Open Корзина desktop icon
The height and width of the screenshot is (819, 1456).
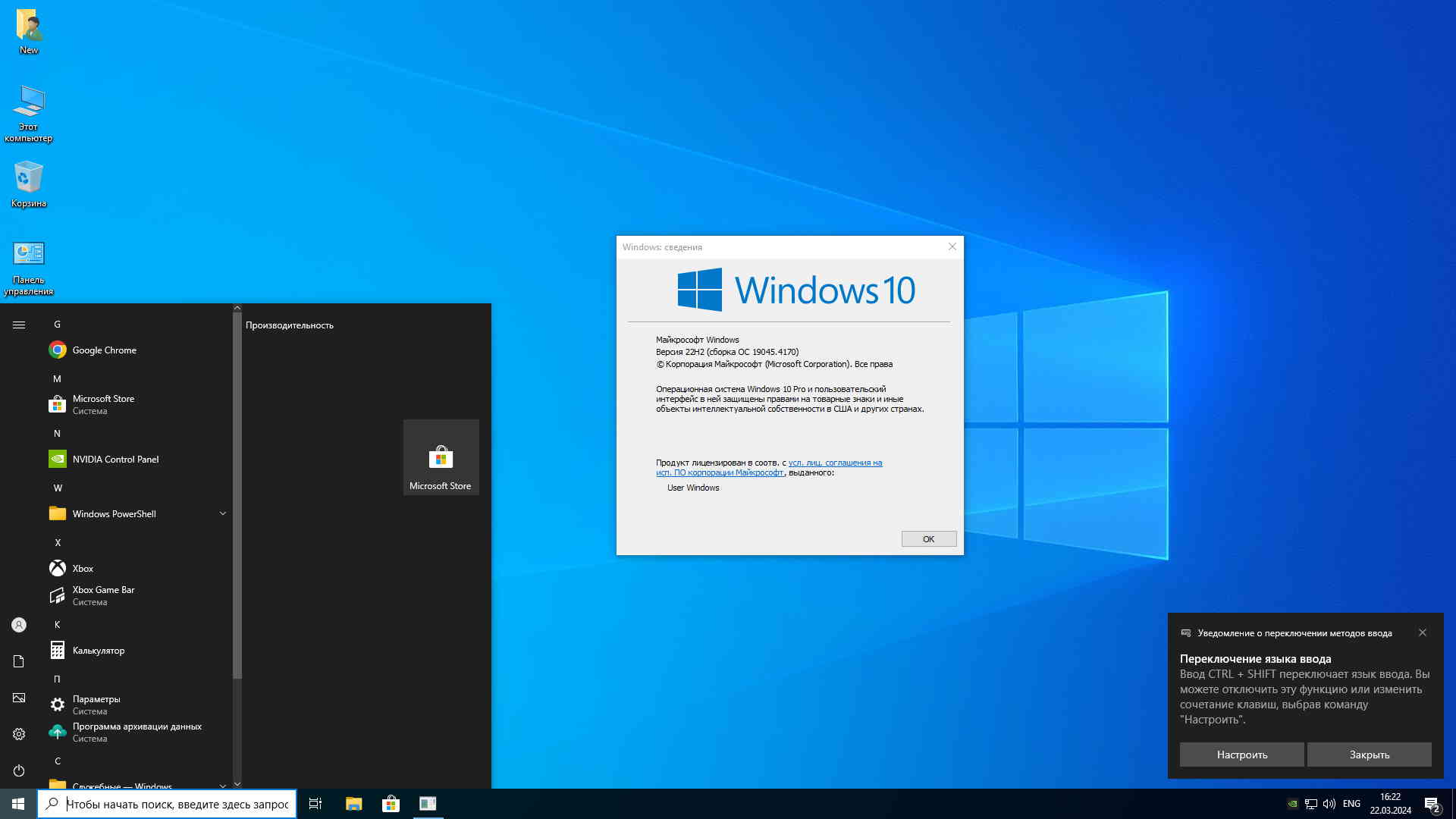29,184
